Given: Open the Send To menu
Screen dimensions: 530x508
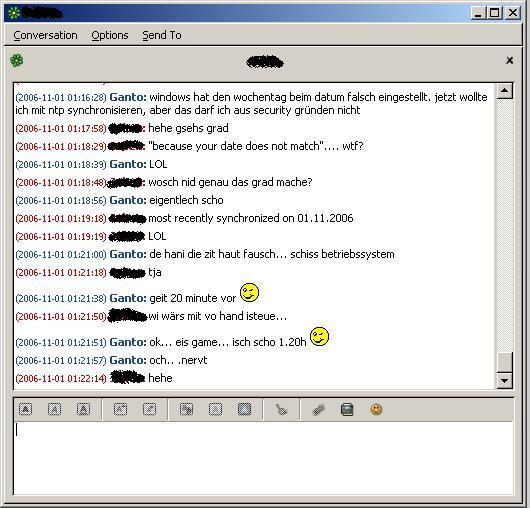Looking at the screenshot, I should (162, 35).
